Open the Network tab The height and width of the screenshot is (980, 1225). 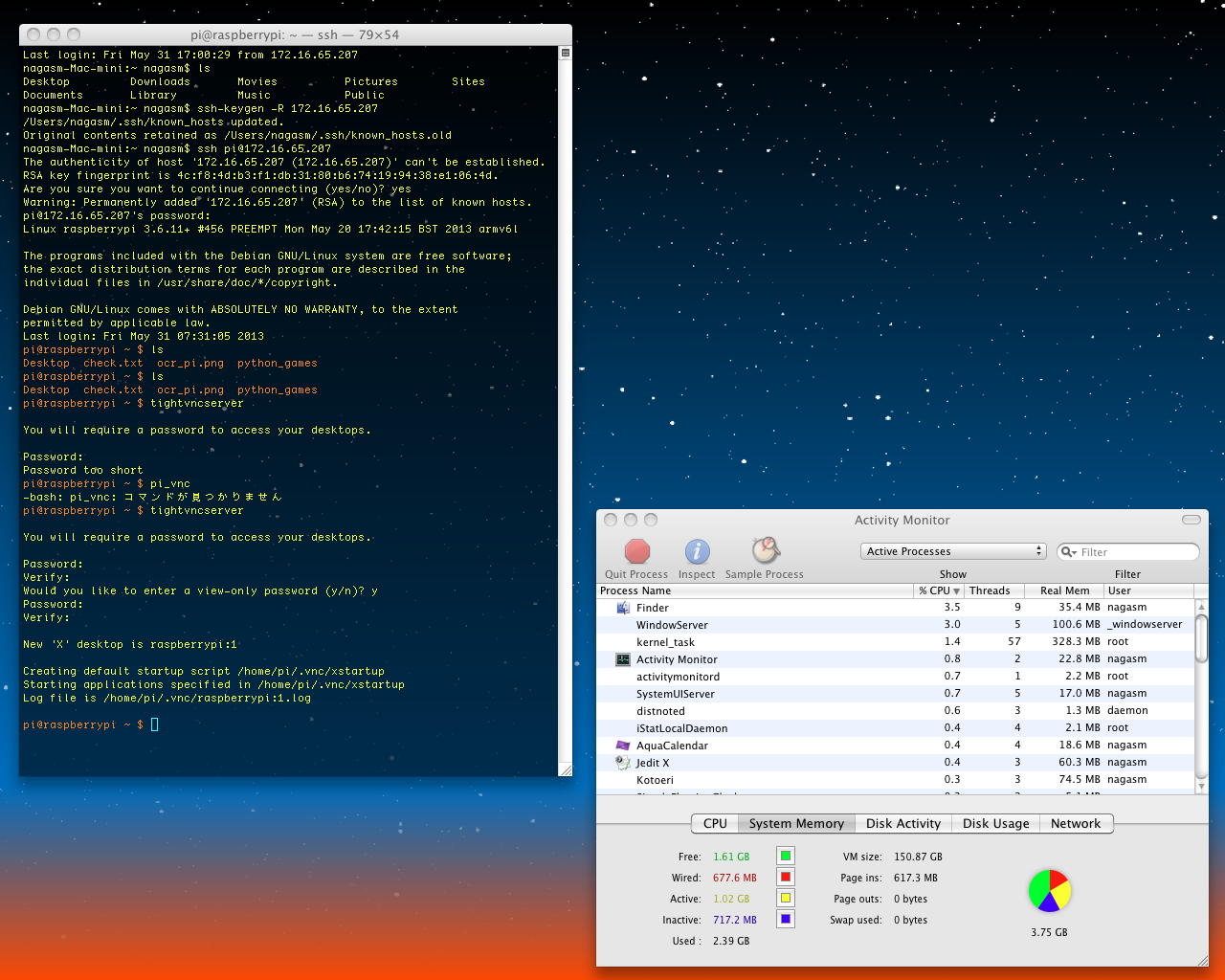[x=1076, y=824]
